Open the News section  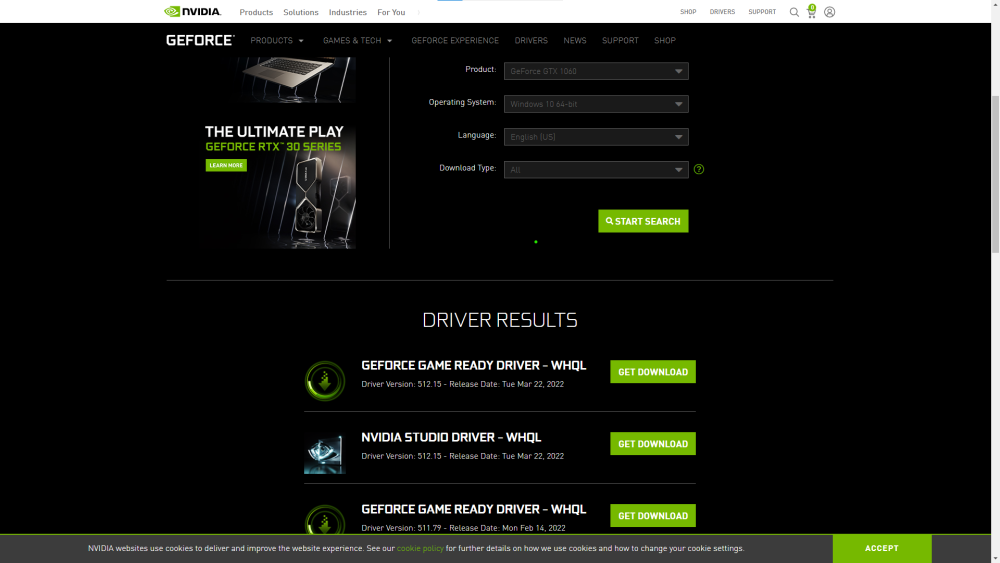point(575,40)
